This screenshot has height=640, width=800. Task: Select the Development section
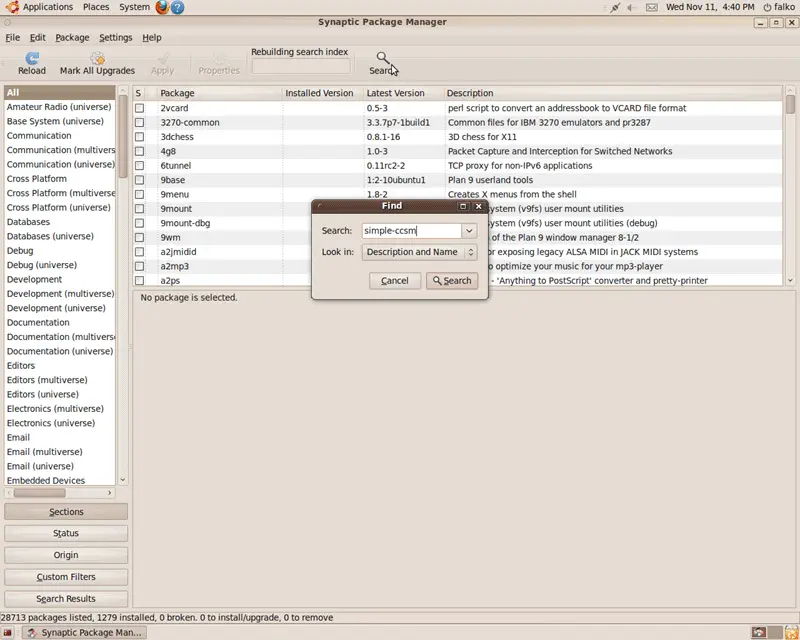tap(60, 279)
